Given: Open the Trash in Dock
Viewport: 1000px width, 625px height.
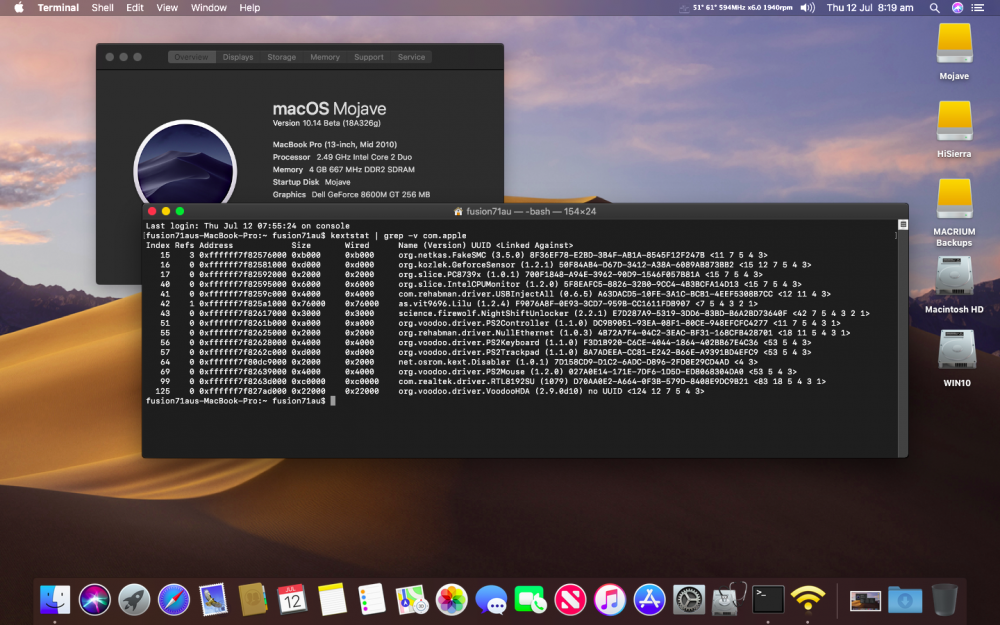Looking at the screenshot, I should pos(945,599).
